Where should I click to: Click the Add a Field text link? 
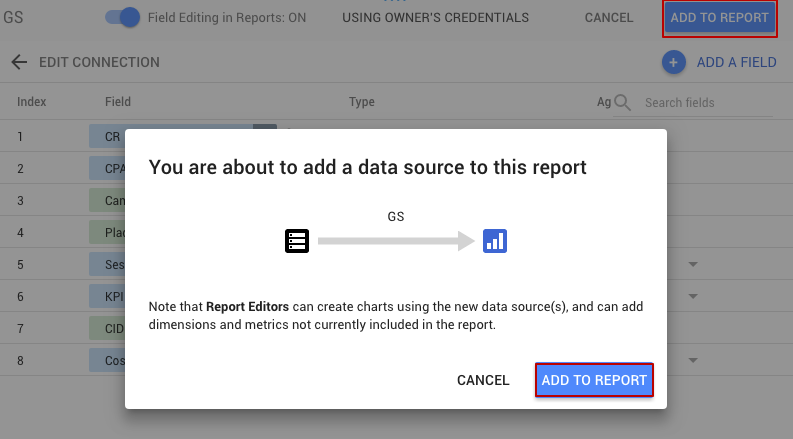click(736, 62)
